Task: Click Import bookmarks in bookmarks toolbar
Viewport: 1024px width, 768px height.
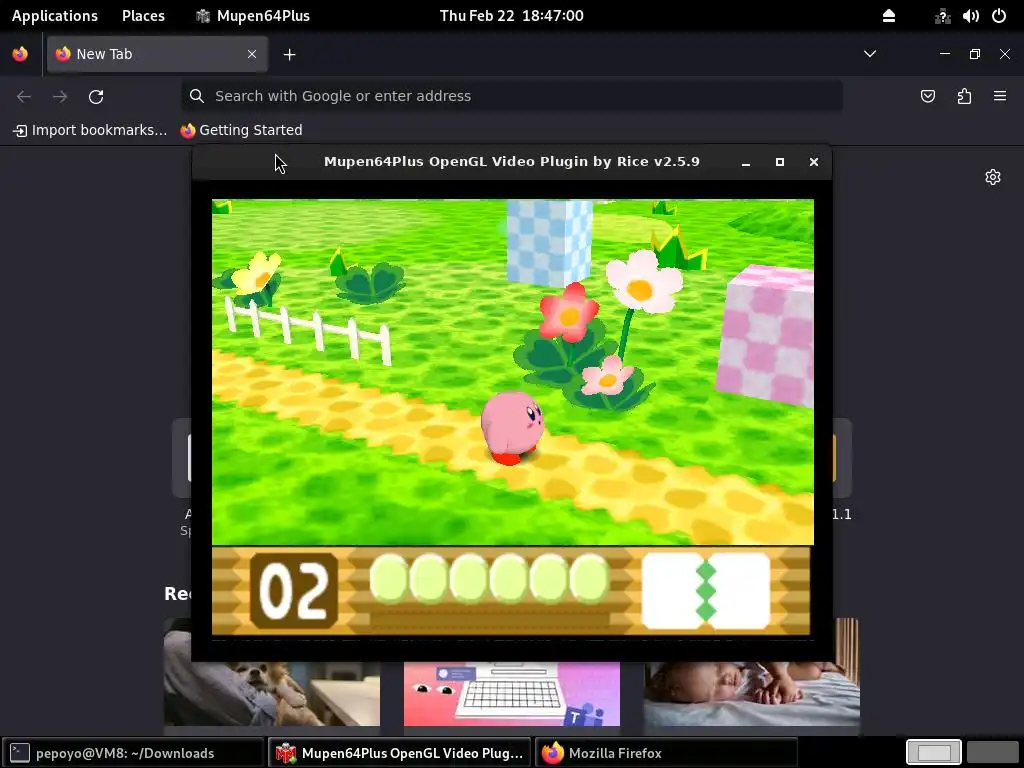Action: (x=90, y=131)
